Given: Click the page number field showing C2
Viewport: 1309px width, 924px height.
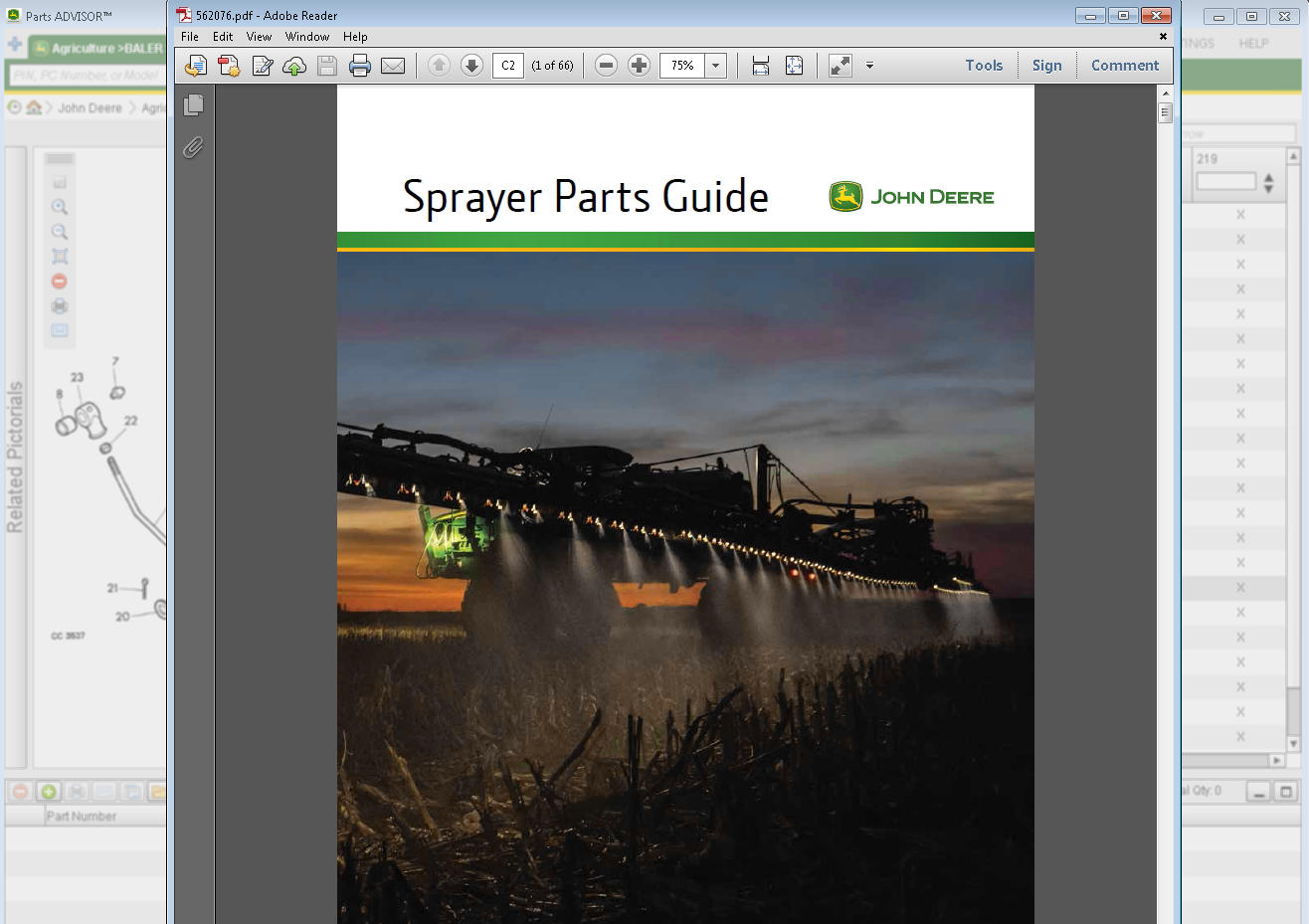Looking at the screenshot, I should click(508, 66).
